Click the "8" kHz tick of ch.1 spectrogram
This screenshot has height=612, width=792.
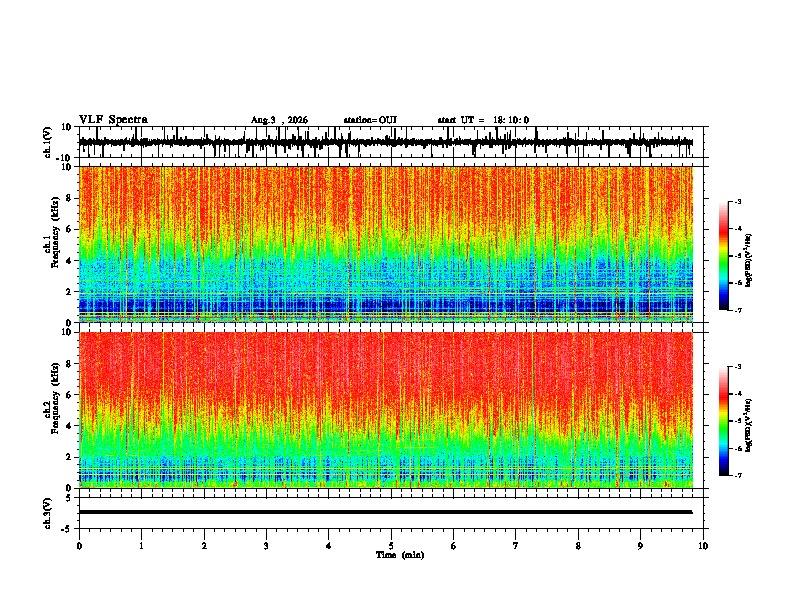(x=69, y=198)
